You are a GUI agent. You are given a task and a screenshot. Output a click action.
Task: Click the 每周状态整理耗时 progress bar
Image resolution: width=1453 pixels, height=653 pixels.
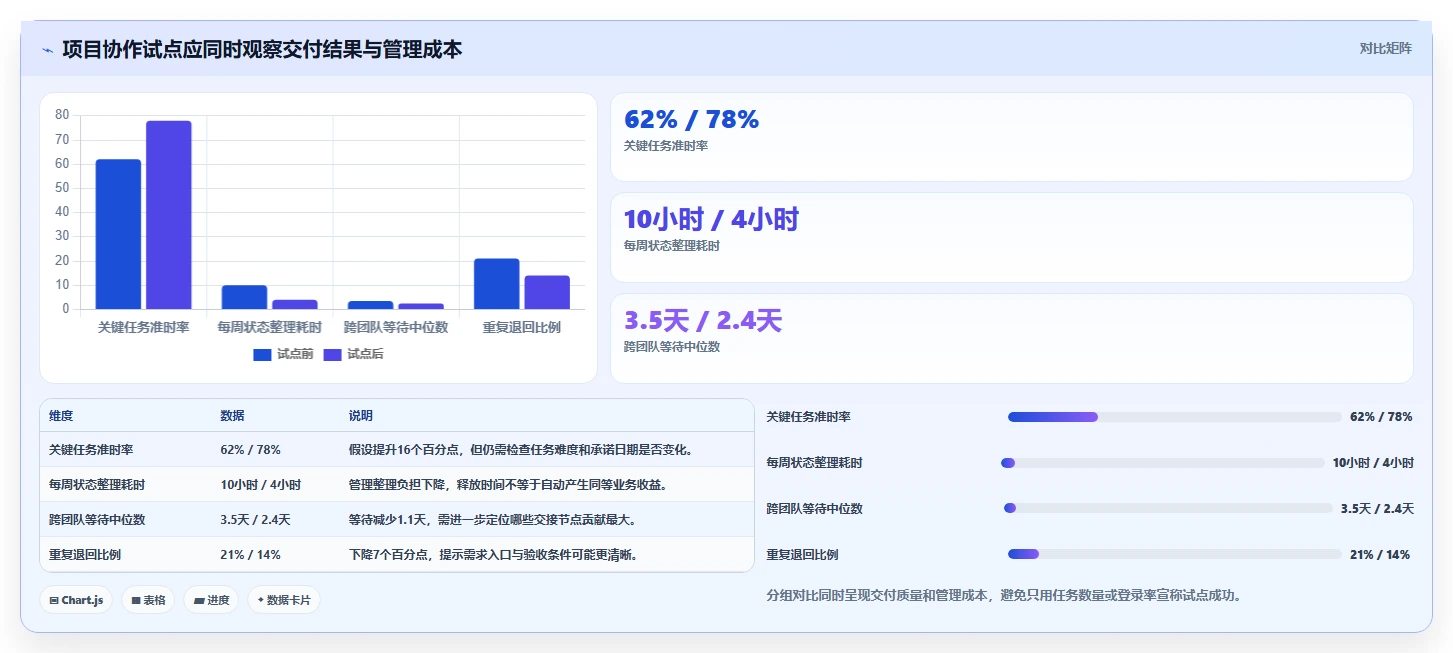1162,463
